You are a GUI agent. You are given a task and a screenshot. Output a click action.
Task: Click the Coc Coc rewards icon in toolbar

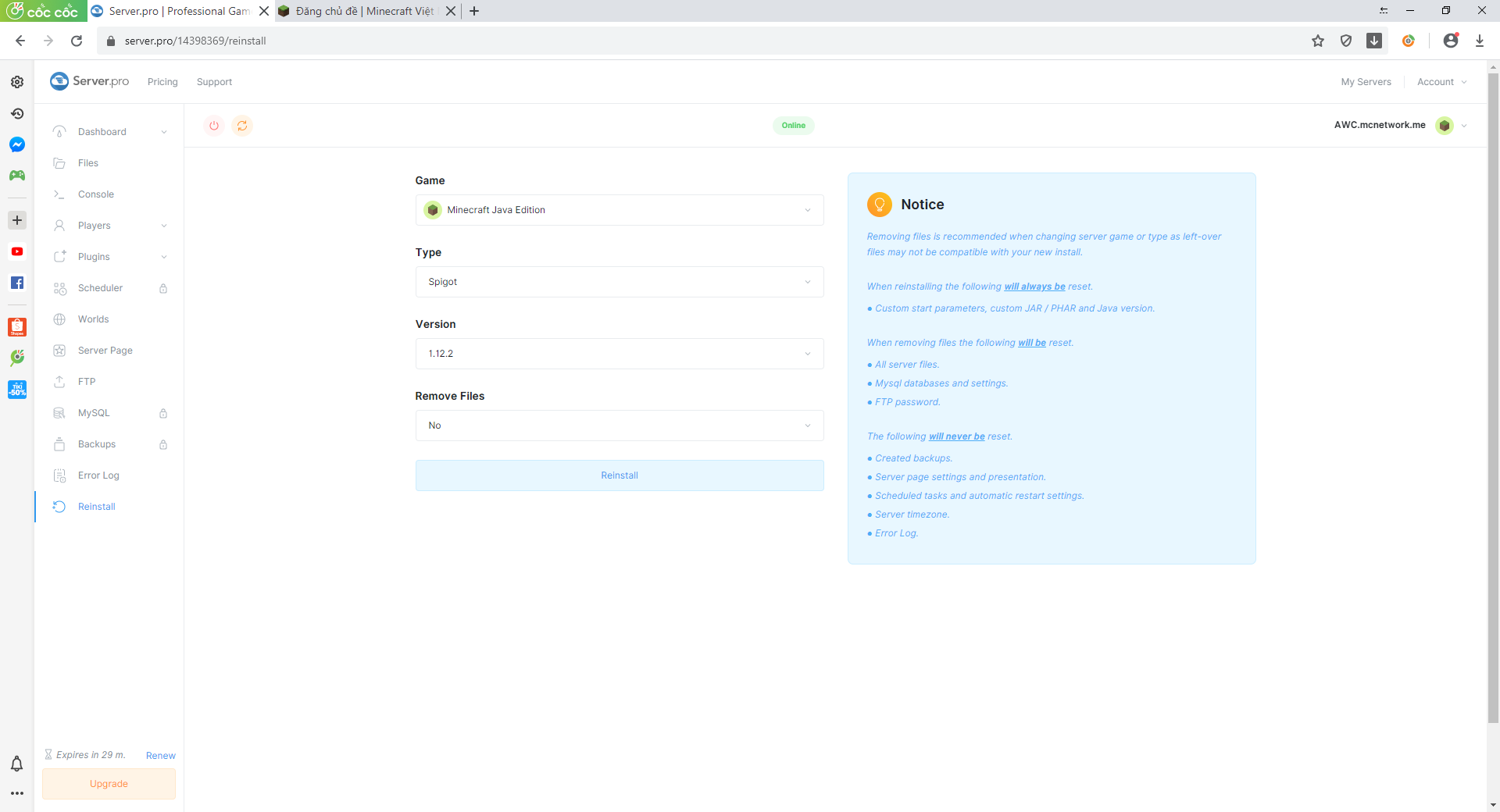[1409, 41]
